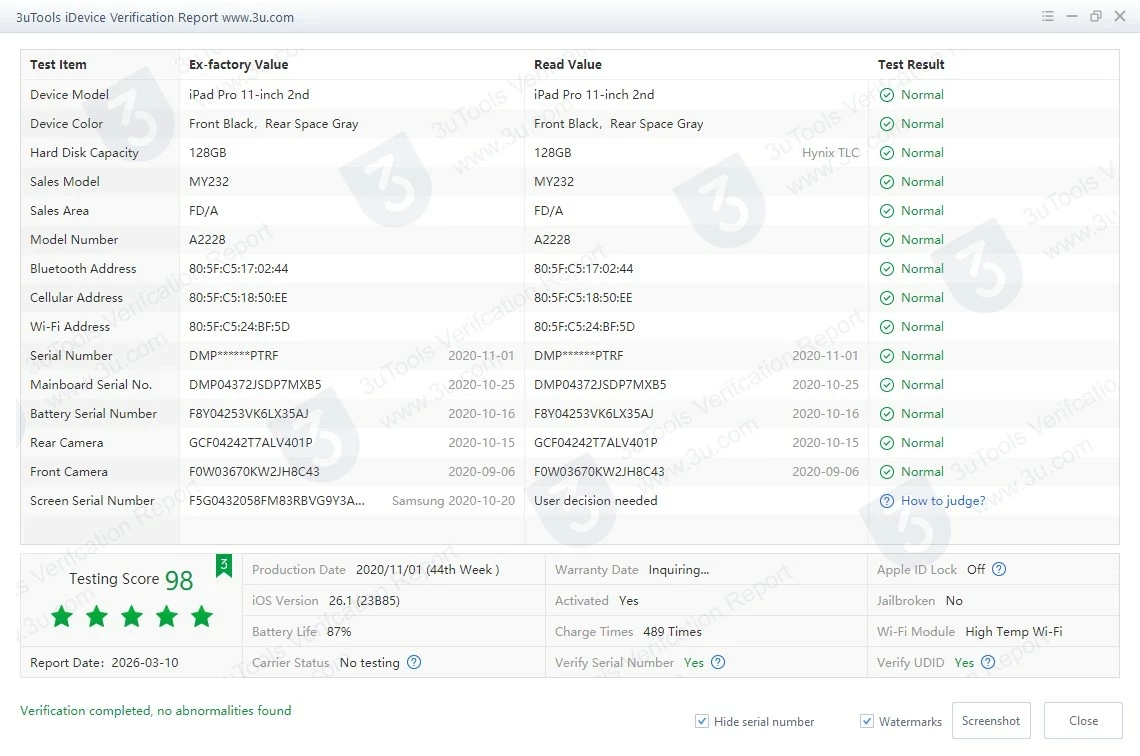Click the Test Result column header
This screenshot has height=756, width=1140.
point(911,64)
